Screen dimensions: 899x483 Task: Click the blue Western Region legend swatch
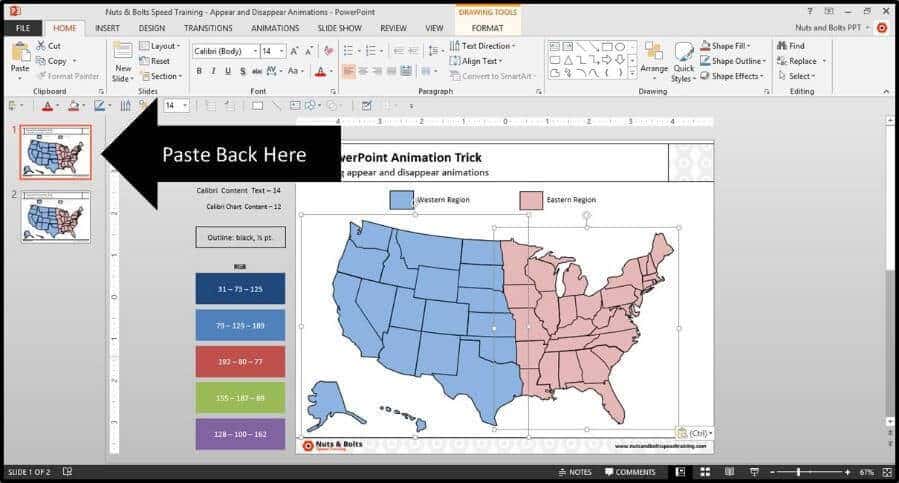401,200
